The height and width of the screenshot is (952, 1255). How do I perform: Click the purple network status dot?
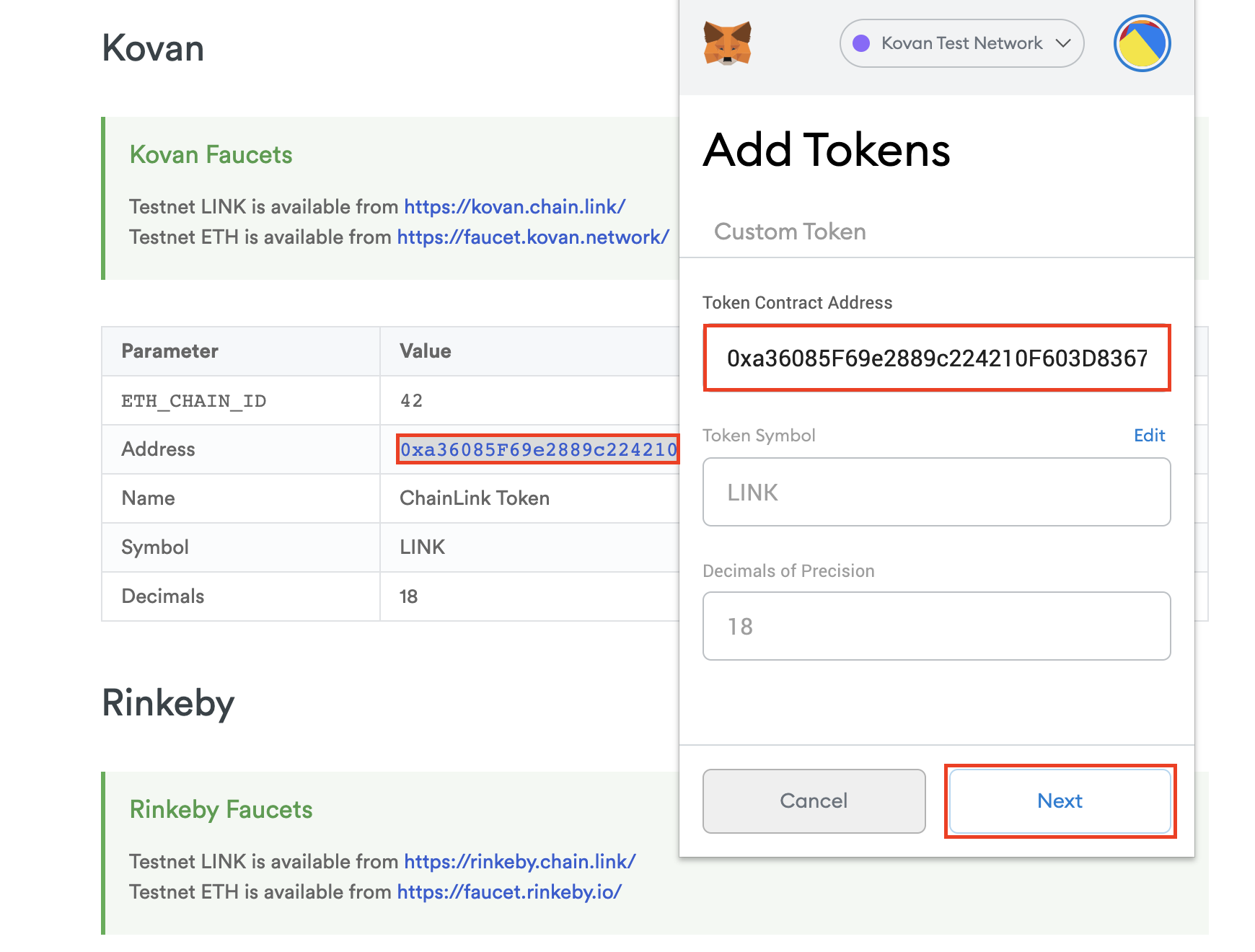pos(860,43)
